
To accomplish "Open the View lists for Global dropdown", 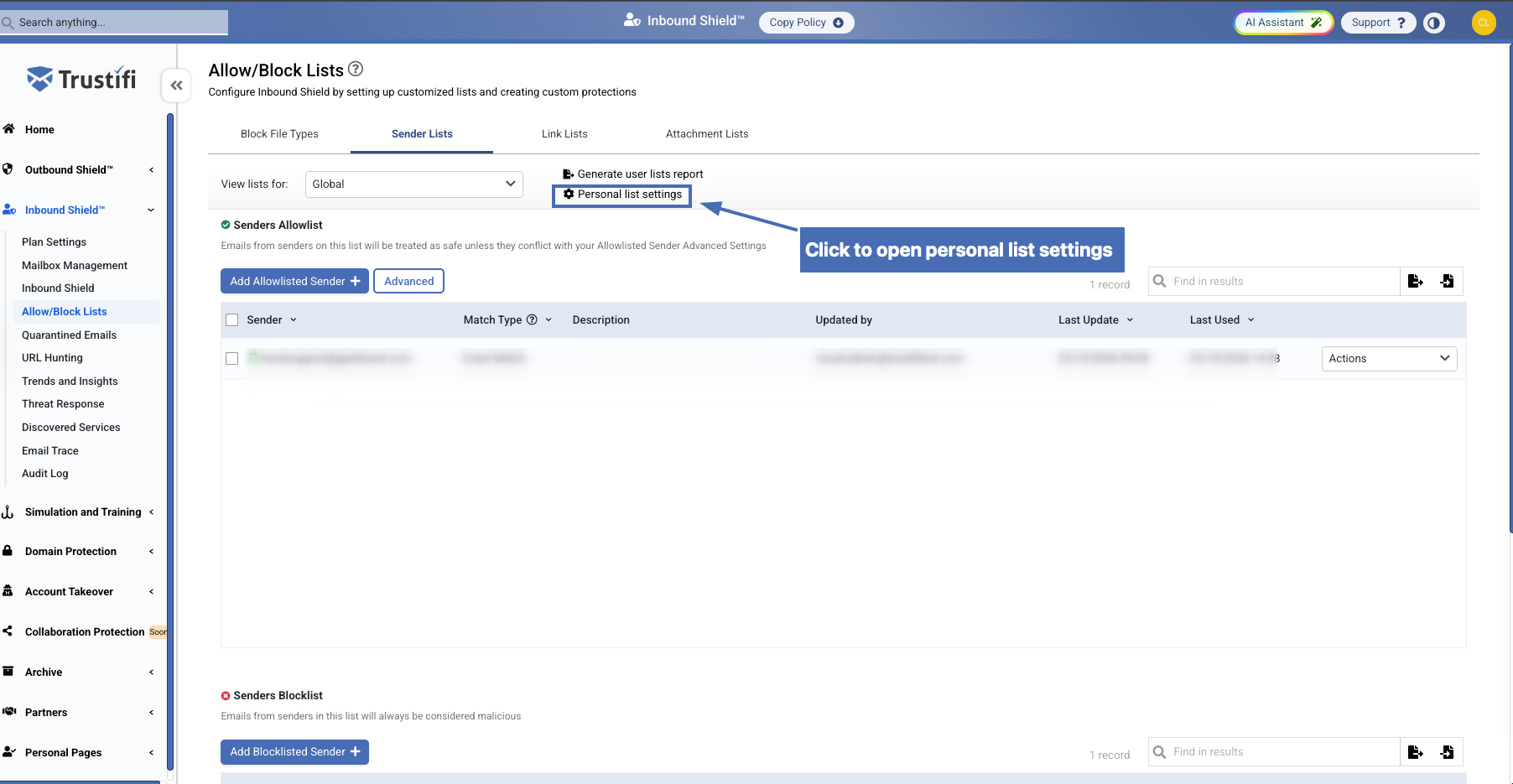I will (x=413, y=184).
